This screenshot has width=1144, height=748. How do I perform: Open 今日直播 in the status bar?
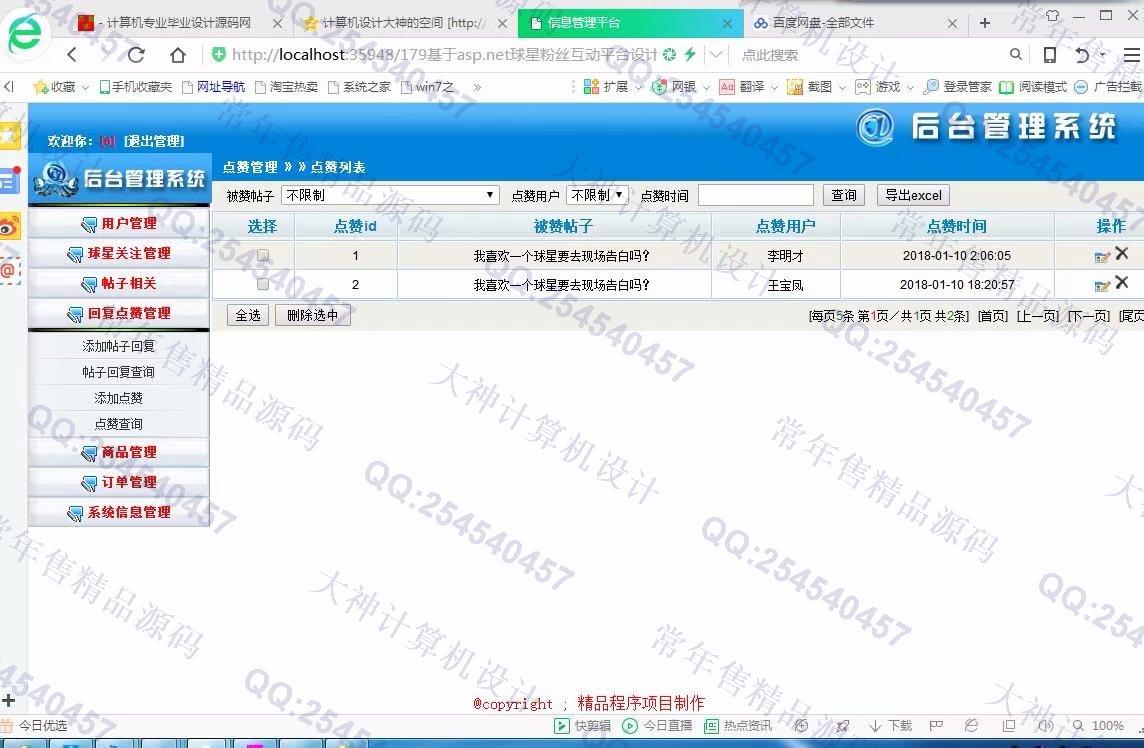657,725
